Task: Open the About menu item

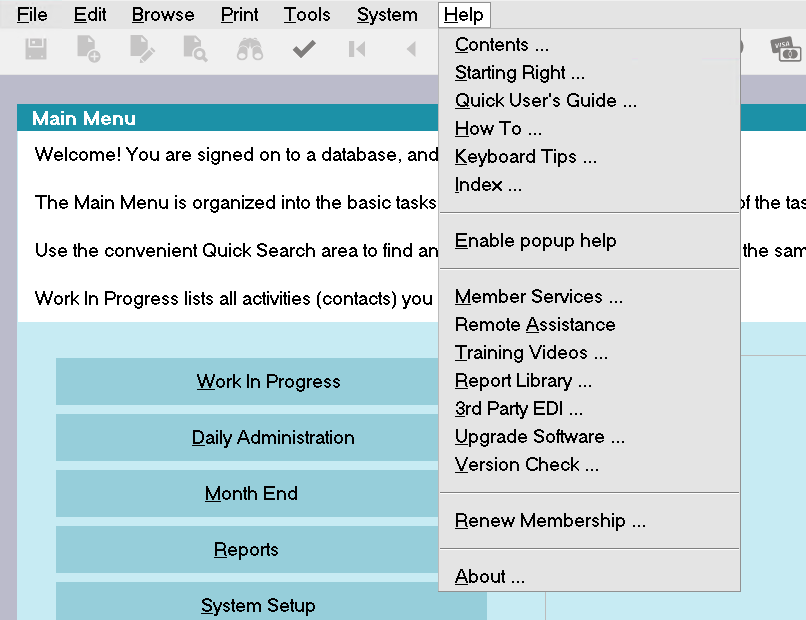Action: 489,577
